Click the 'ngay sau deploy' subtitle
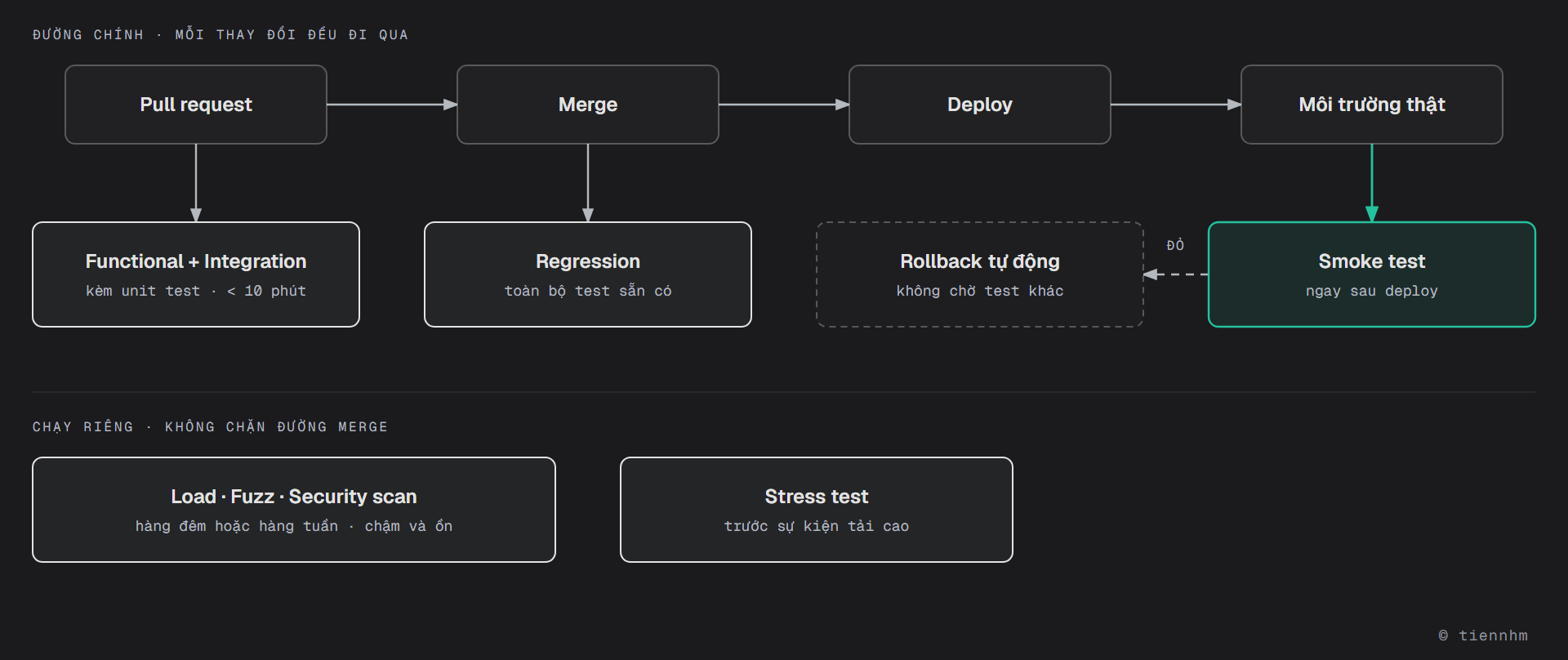Viewport: 1568px width, 660px height. 1372,291
